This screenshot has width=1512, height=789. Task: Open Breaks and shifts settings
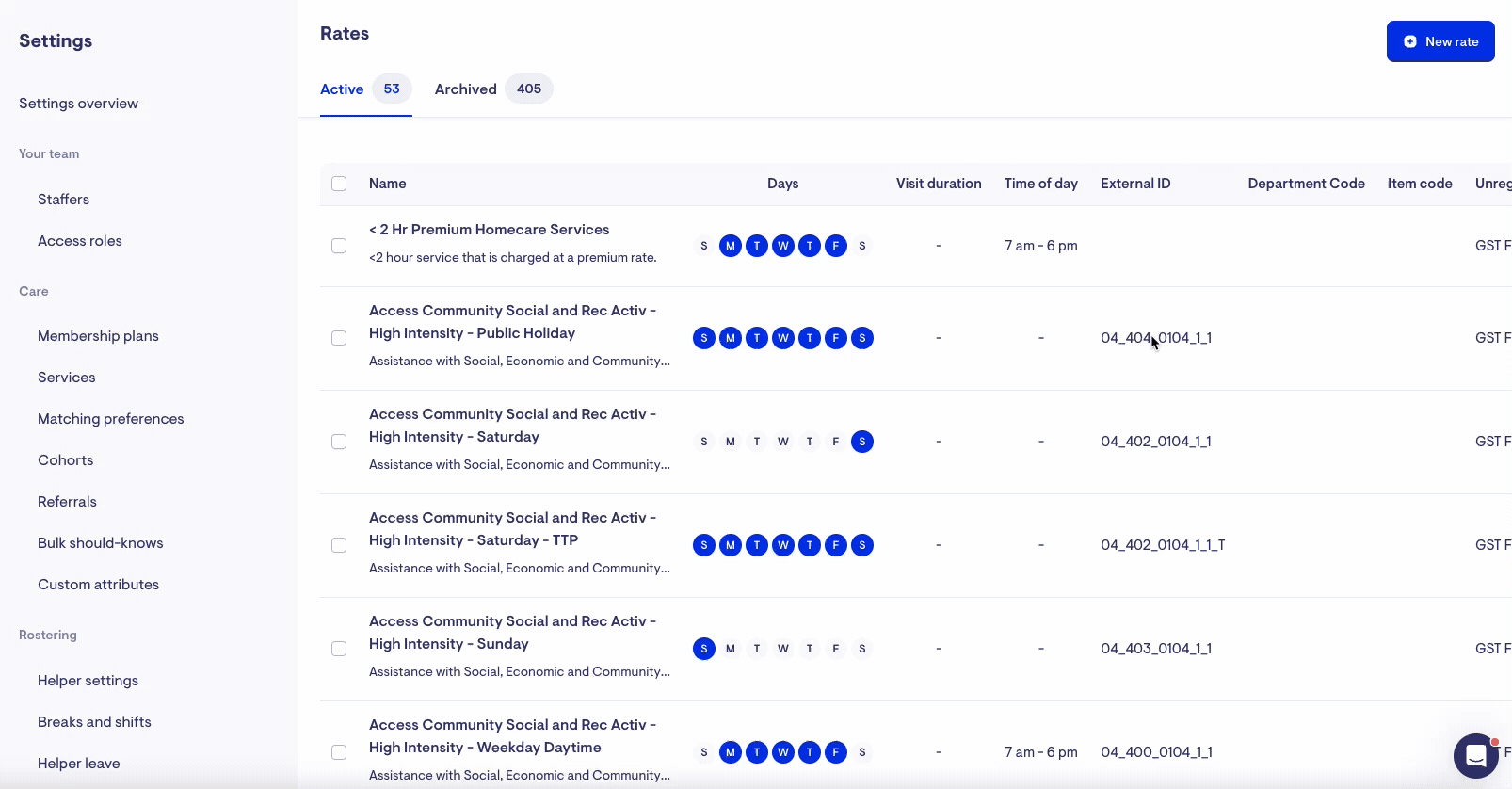tap(94, 722)
